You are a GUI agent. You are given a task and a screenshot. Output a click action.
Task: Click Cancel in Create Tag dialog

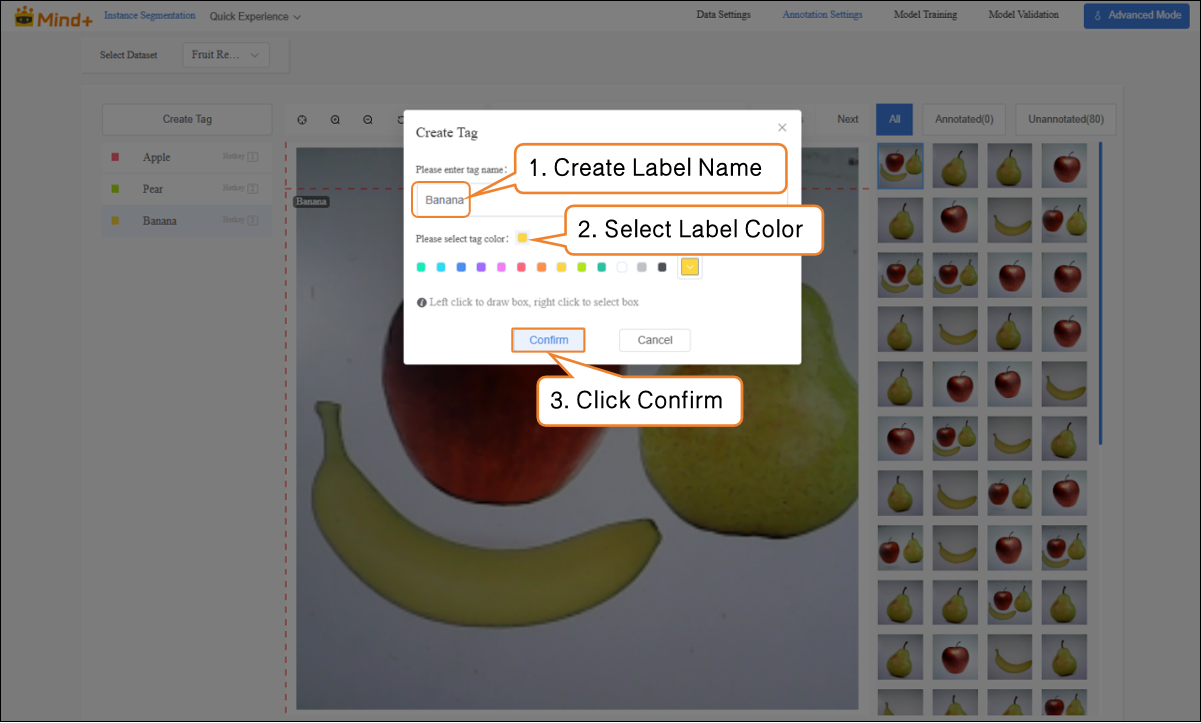point(654,340)
